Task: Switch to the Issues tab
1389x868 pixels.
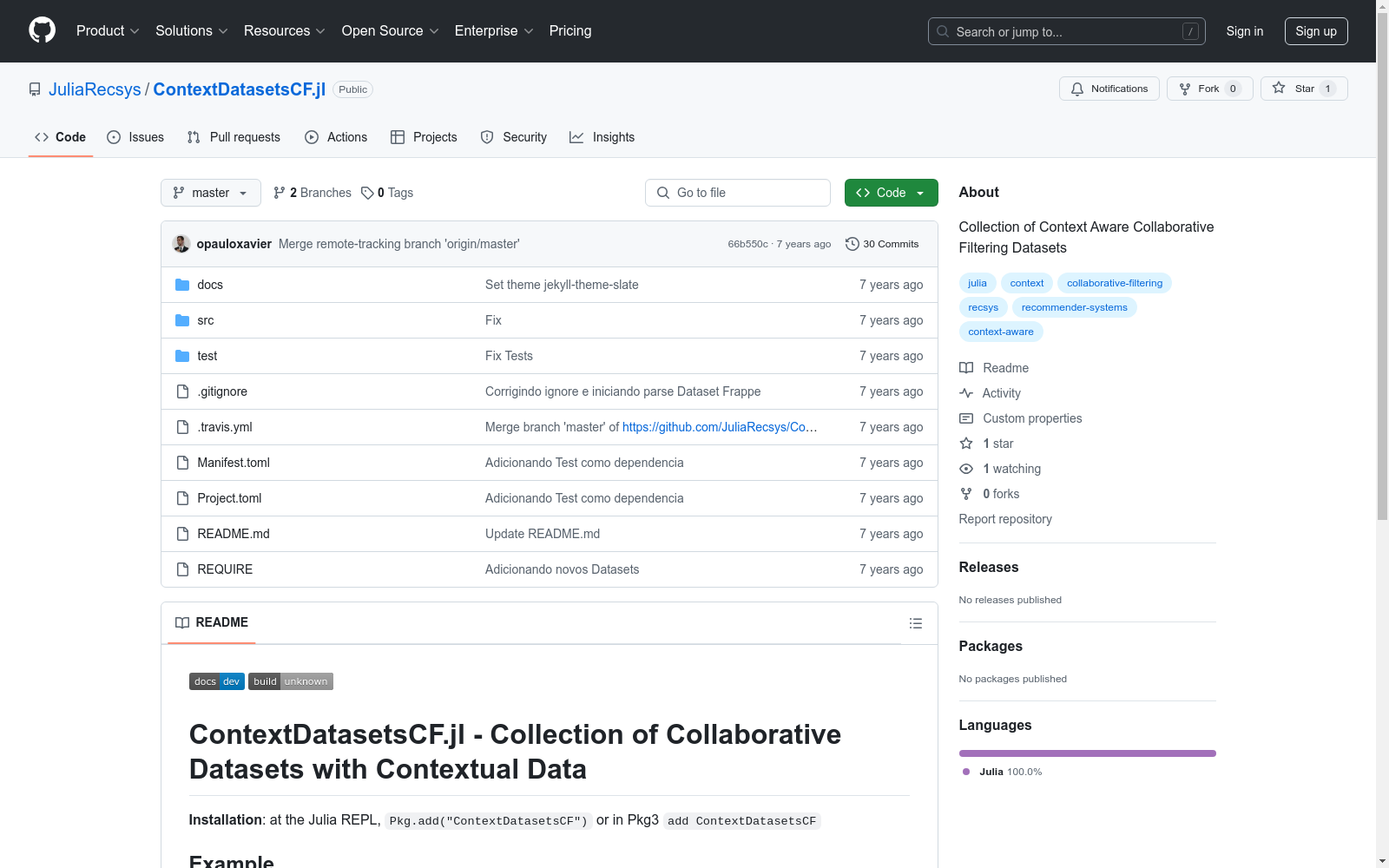Action: pos(135,137)
